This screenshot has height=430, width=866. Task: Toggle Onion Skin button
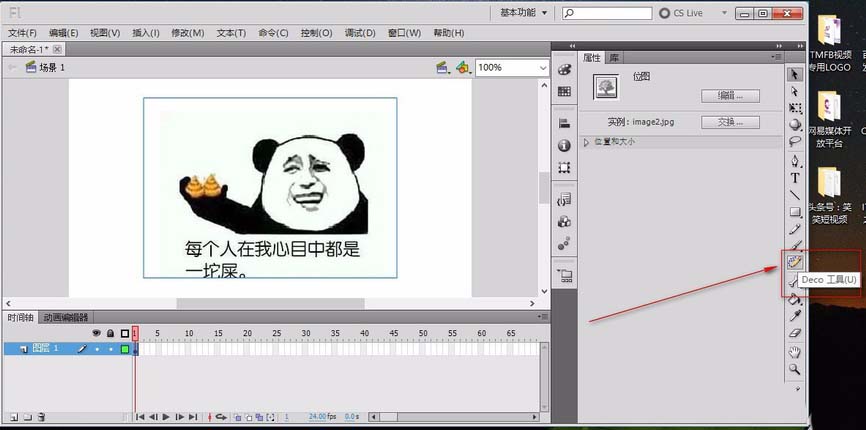tap(236, 417)
